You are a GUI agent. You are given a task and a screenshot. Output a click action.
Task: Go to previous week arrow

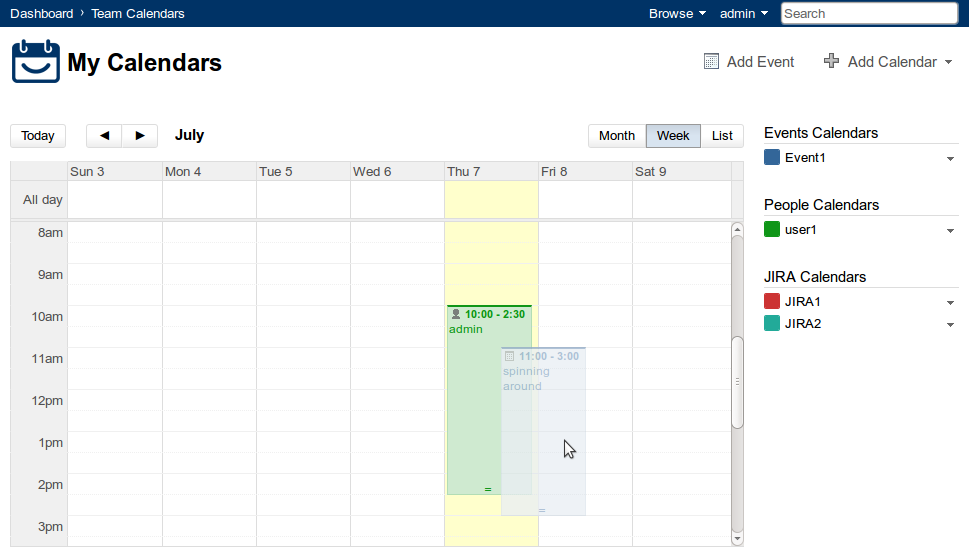pyautogui.click(x=104, y=136)
